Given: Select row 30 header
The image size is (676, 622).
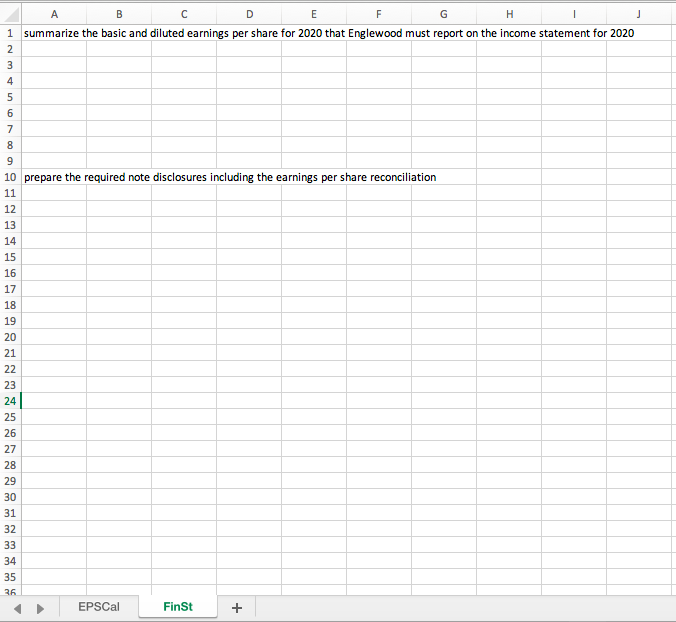Looking at the screenshot, I should coord(10,497).
